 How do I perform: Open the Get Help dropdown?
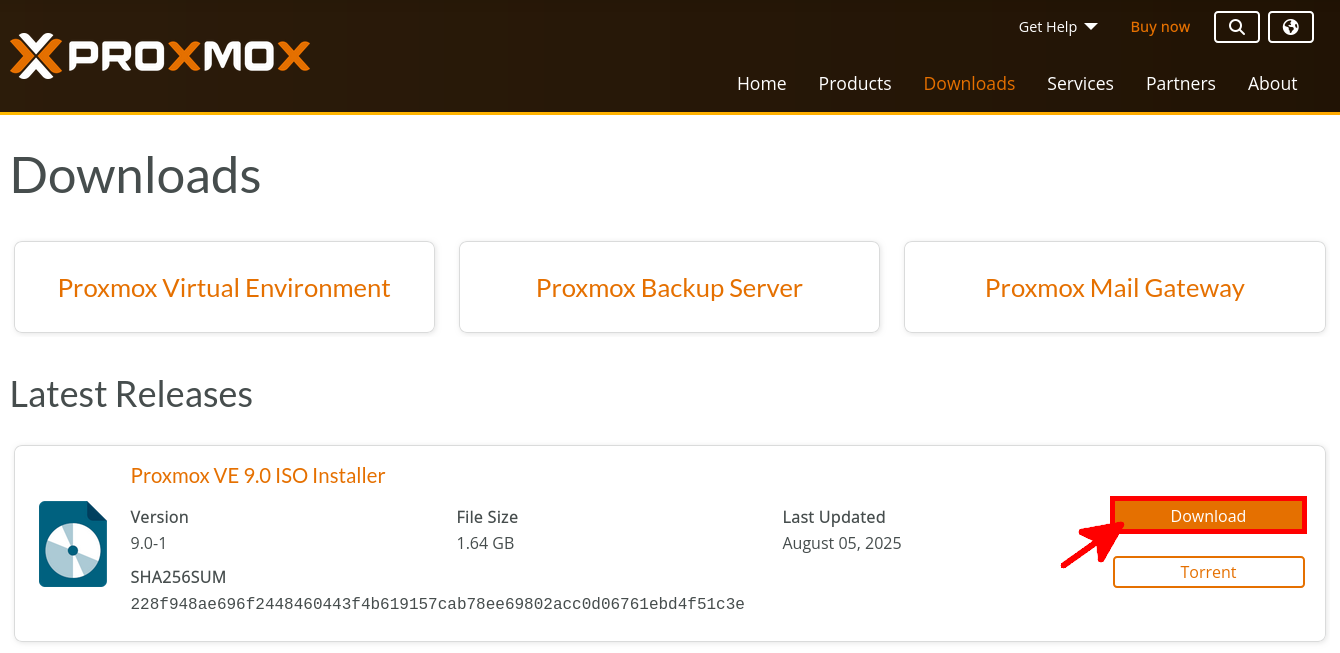(x=1048, y=27)
